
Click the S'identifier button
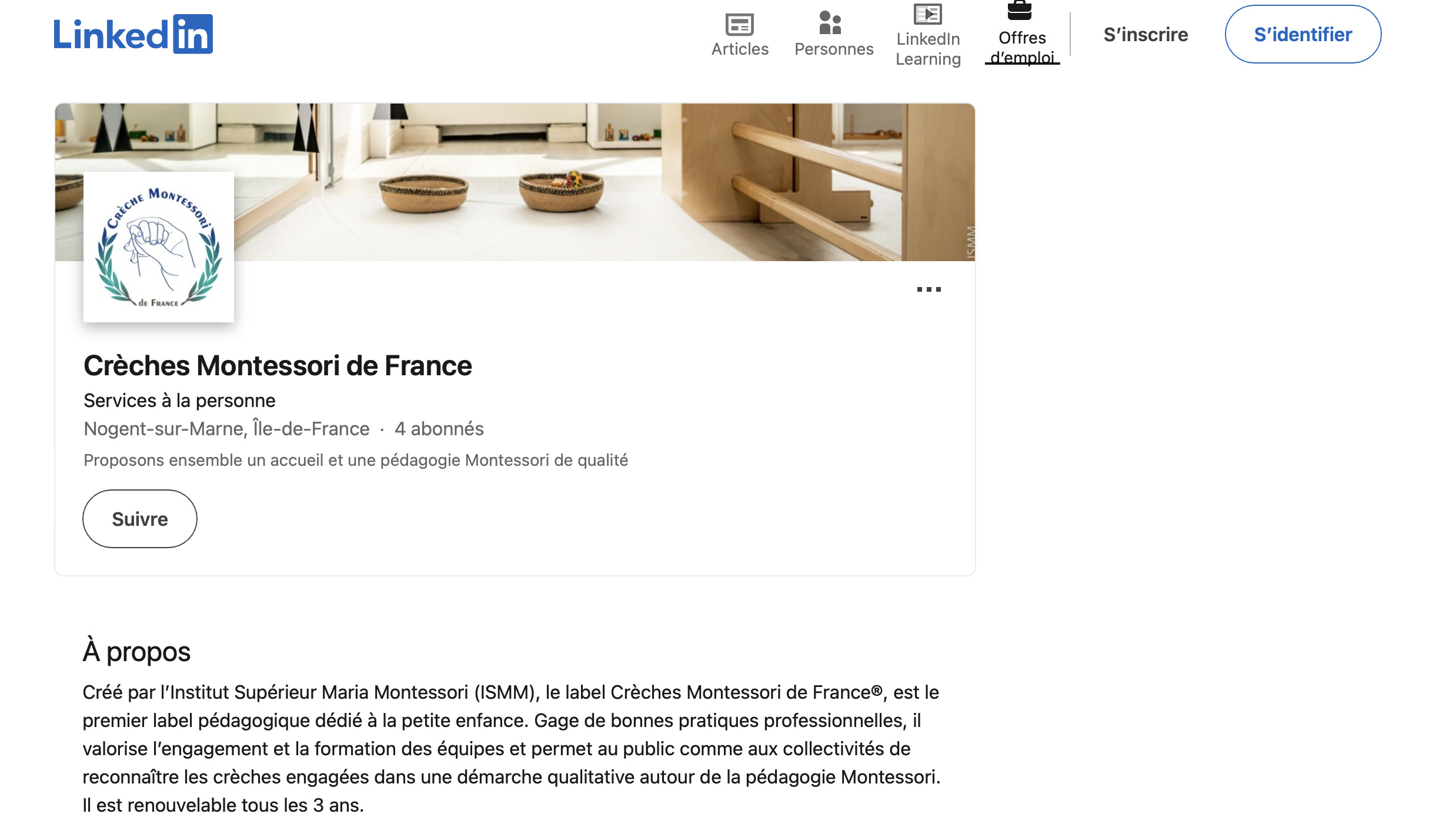1303,34
